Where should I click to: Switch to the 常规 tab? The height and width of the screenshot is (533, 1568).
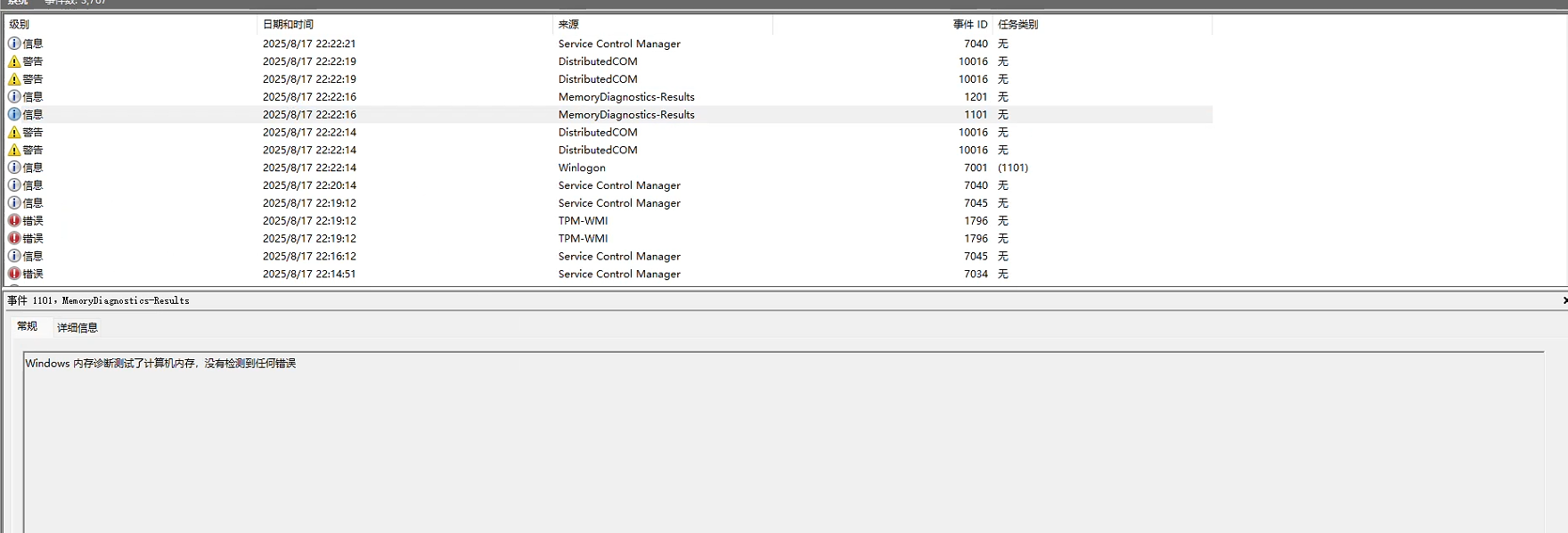(x=28, y=326)
